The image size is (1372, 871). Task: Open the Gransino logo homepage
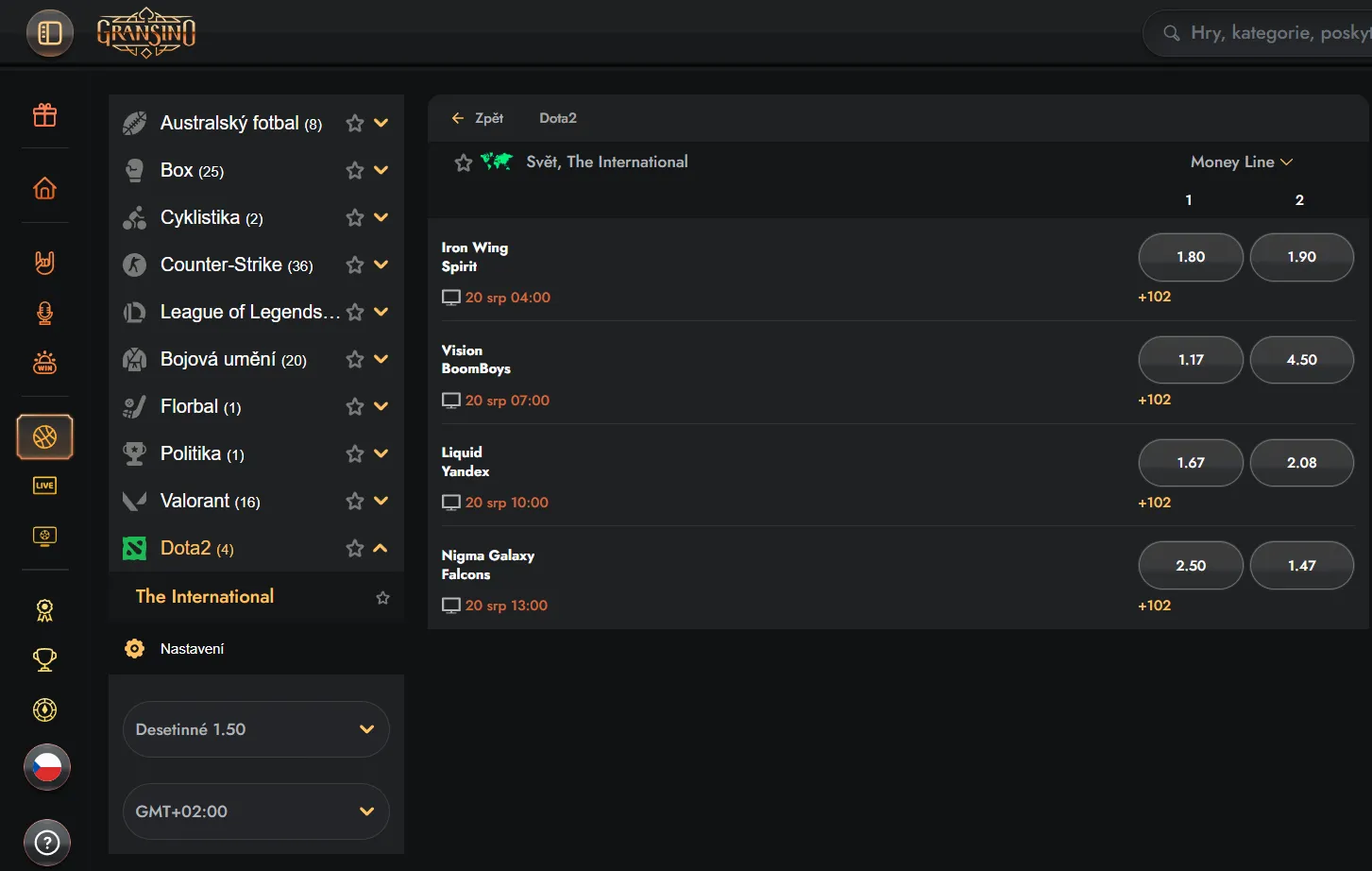pos(146,33)
